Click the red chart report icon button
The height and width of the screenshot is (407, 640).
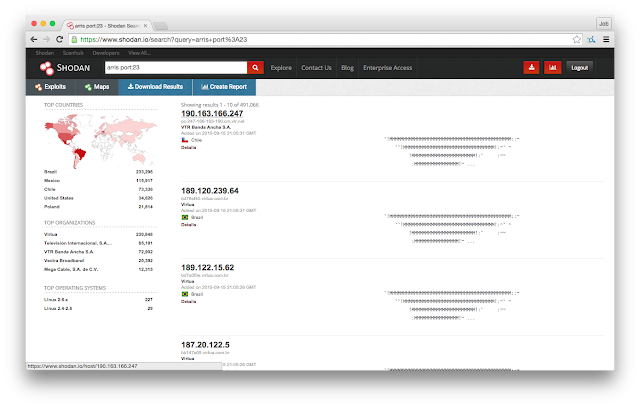[x=553, y=68]
